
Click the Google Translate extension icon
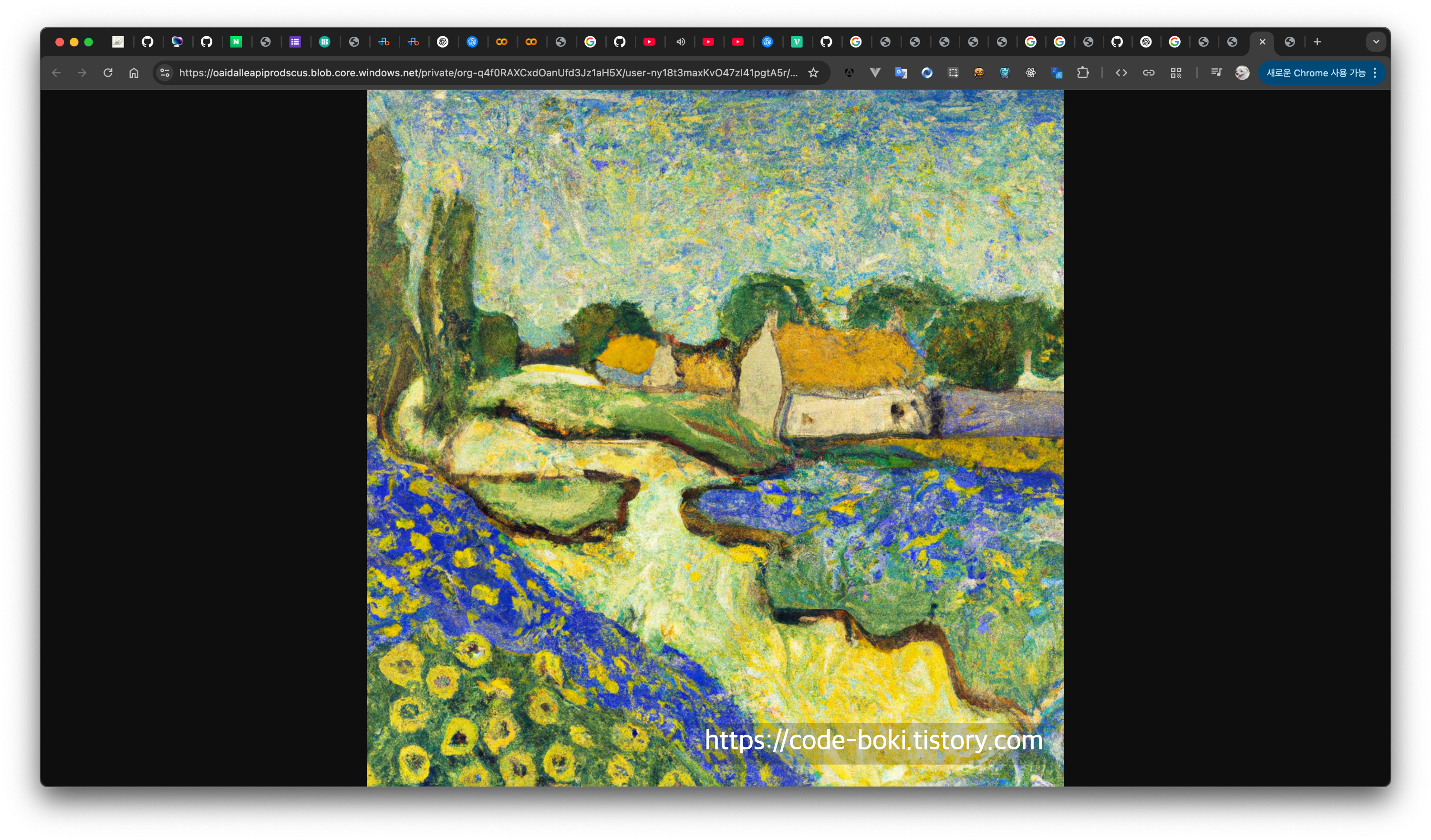[x=901, y=73]
